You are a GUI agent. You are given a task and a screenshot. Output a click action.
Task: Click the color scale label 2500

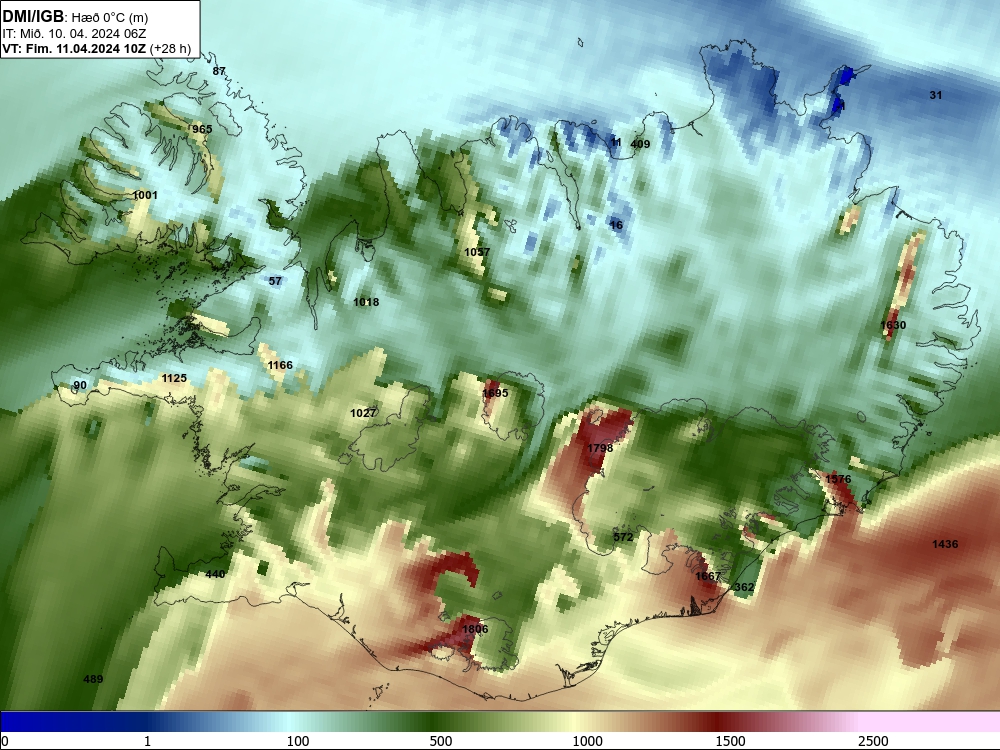point(873,741)
